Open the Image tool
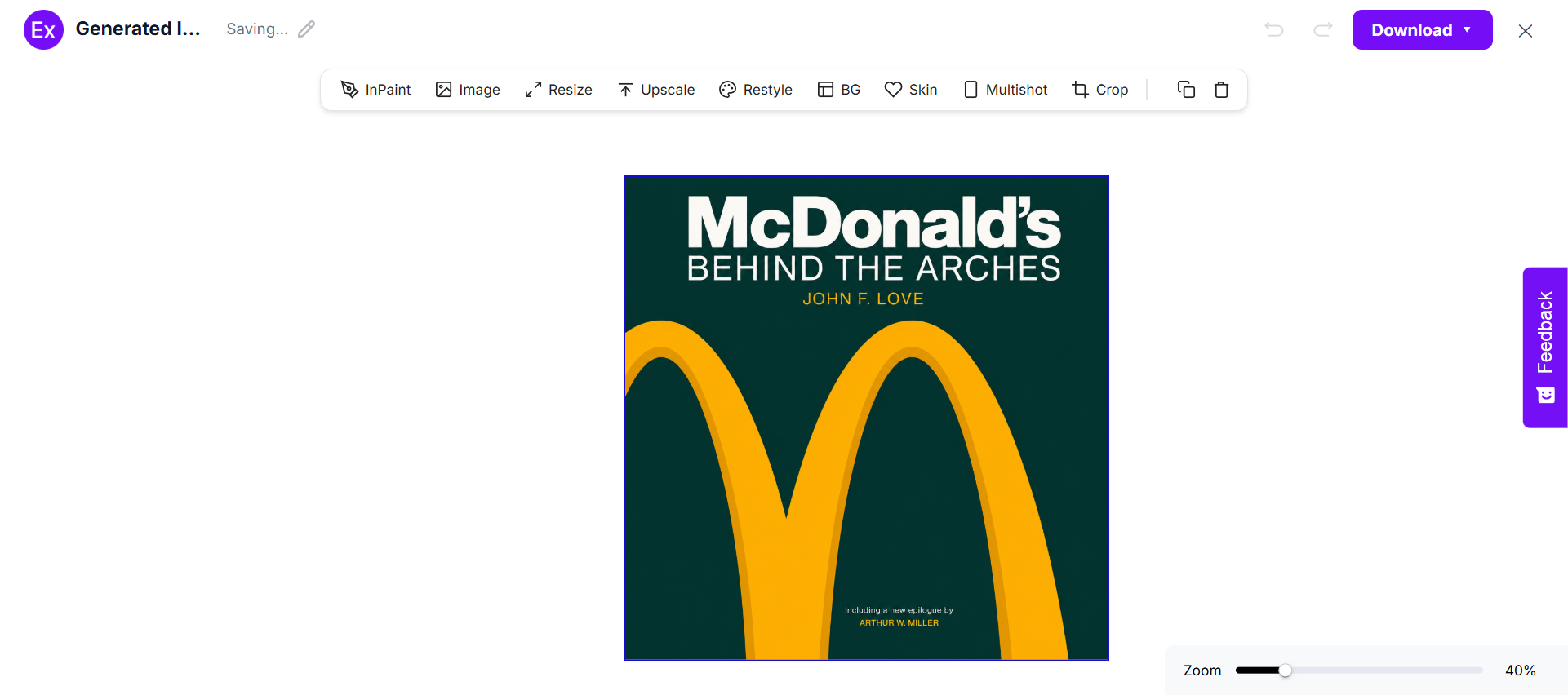The image size is (1568, 695). tap(468, 90)
